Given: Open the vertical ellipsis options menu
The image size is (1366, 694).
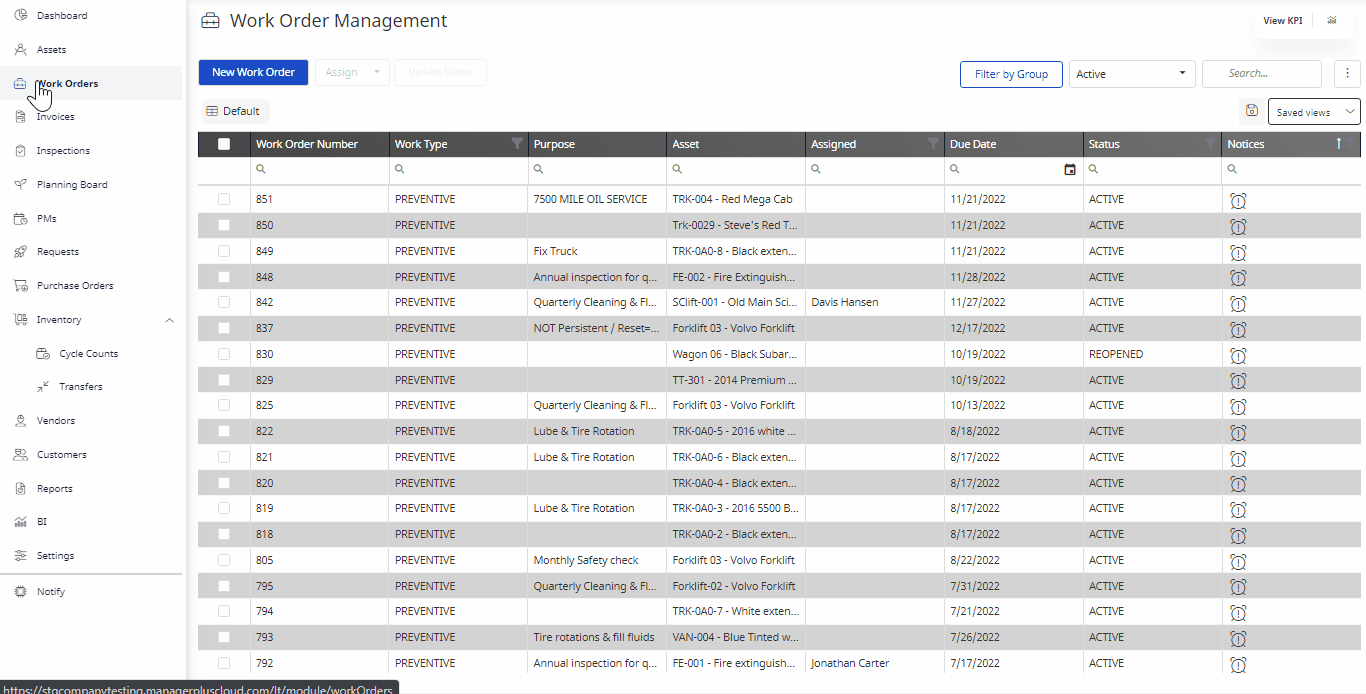Looking at the screenshot, I should click(x=1347, y=73).
